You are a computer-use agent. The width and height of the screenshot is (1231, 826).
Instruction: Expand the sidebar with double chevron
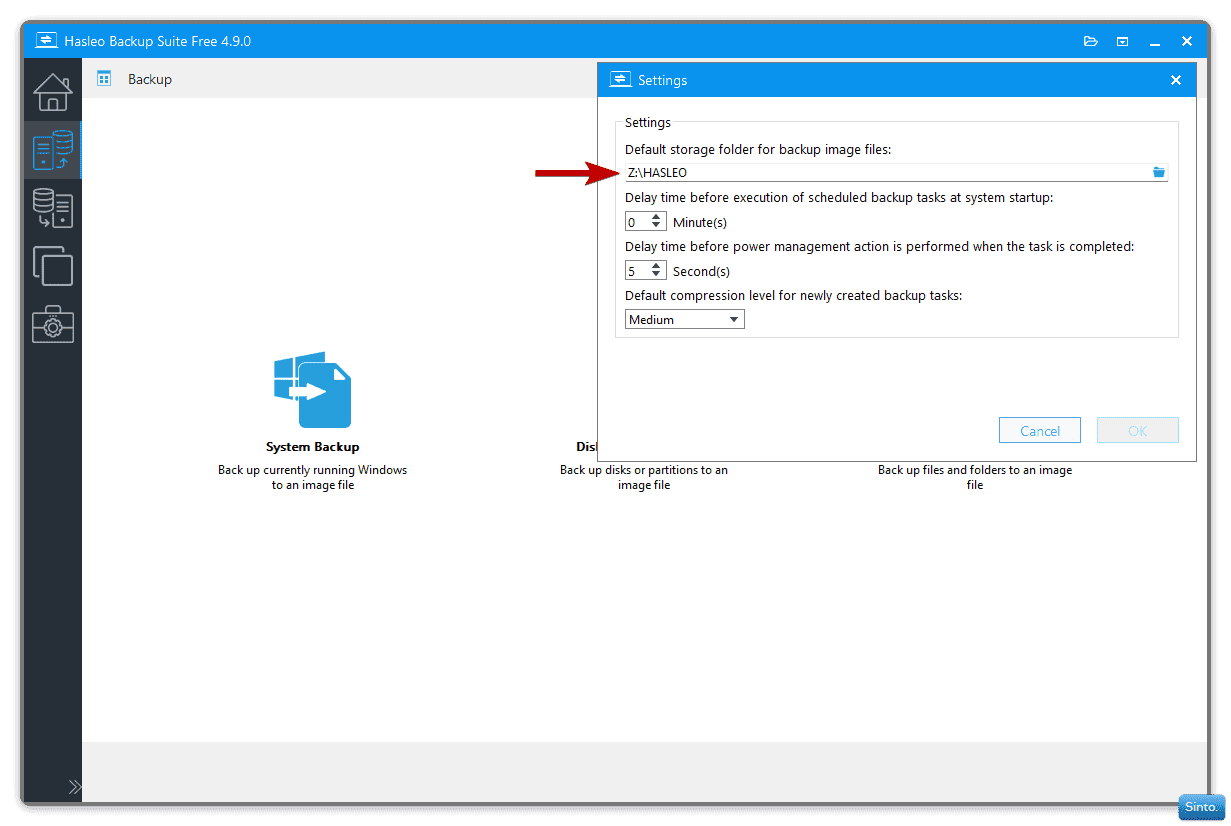tap(75, 787)
